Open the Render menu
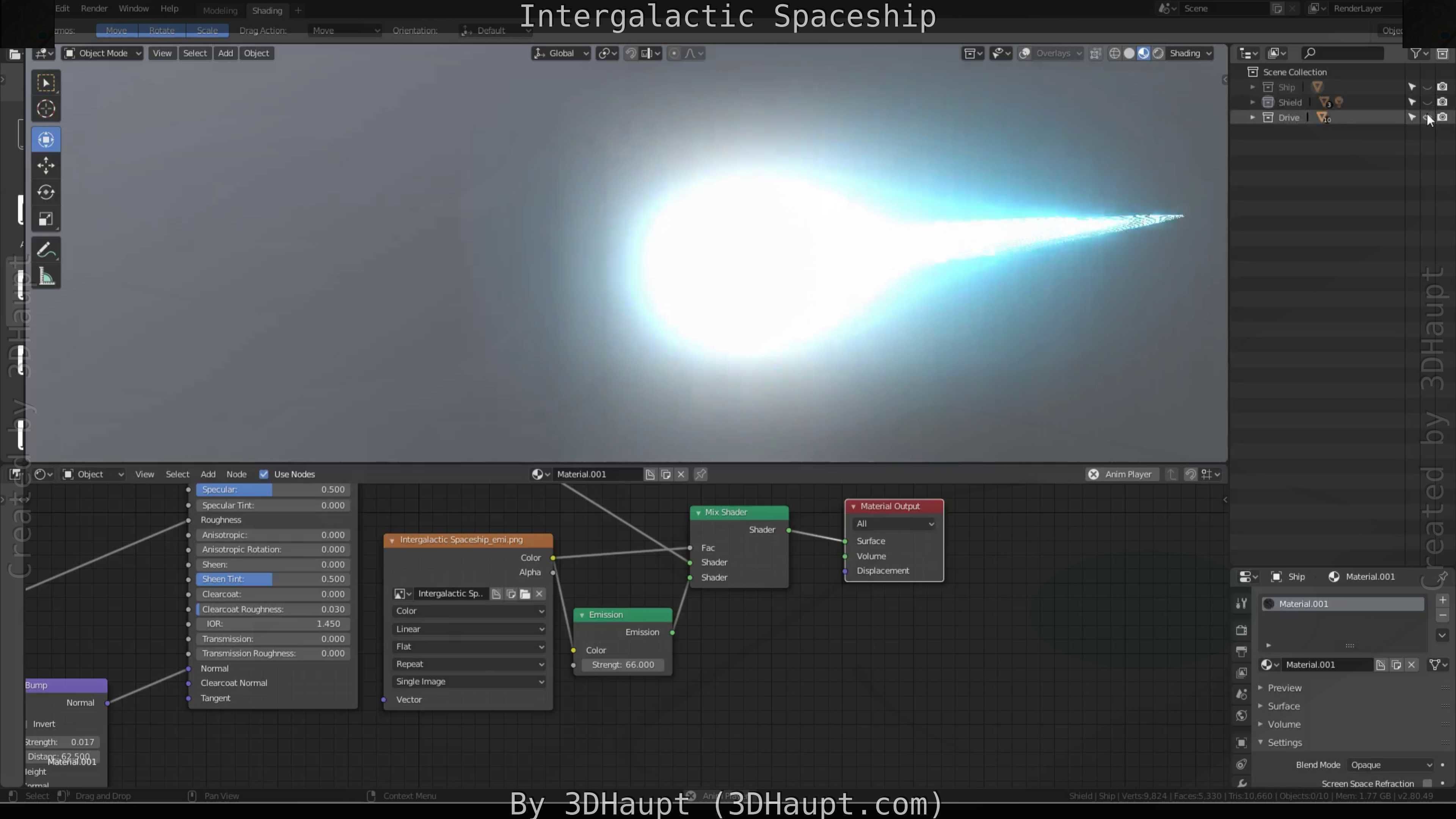The height and width of the screenshot is (819, 1456). click(94, 8)
